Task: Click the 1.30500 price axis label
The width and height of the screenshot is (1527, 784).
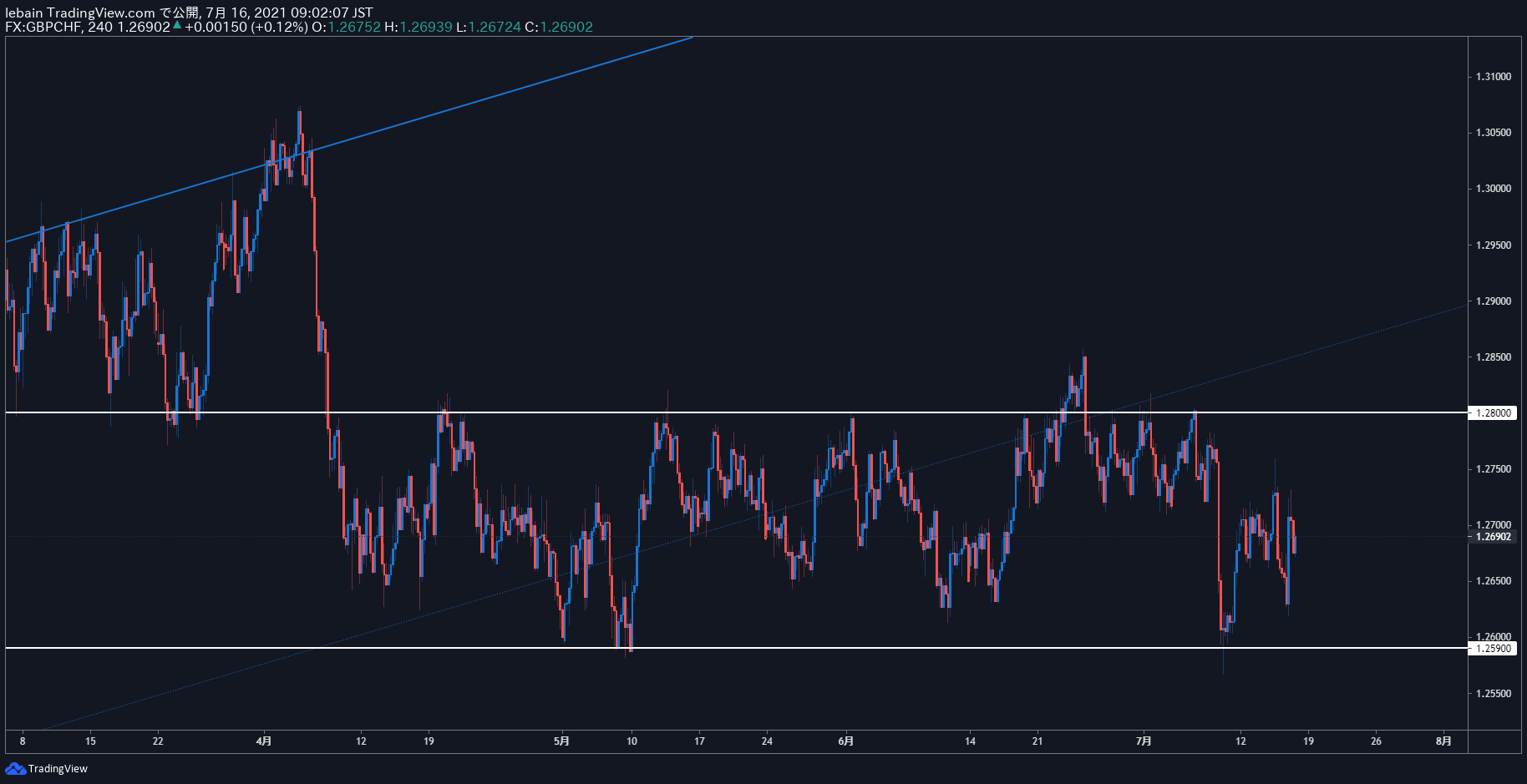Action: click(1494, 133)
